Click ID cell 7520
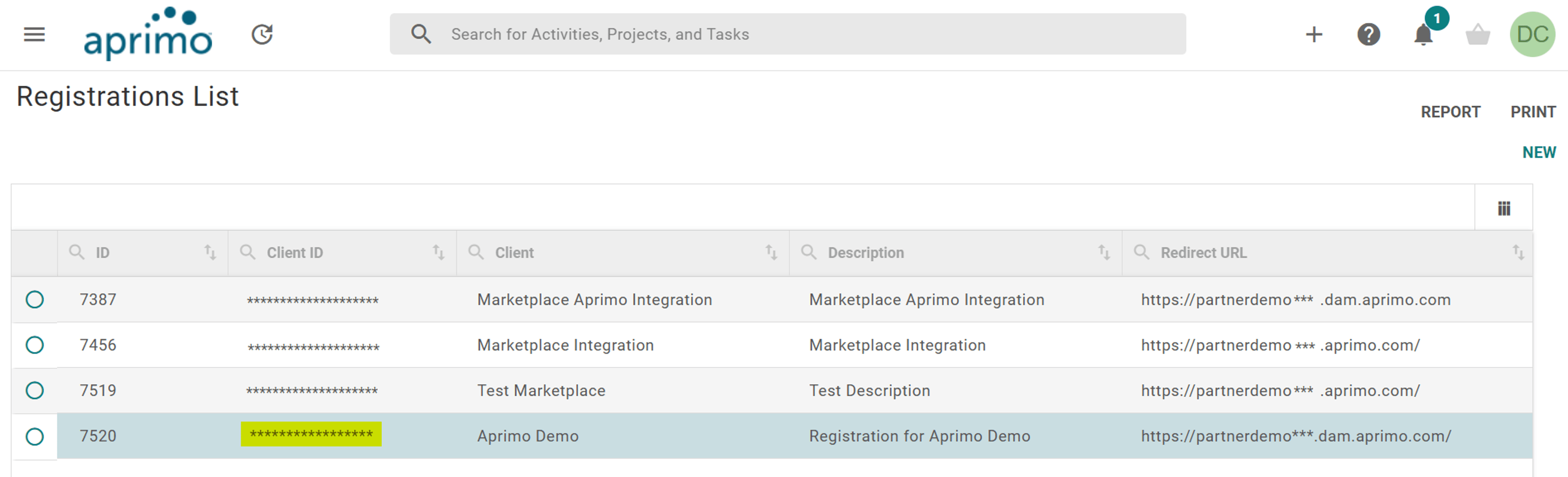 pos(98,436)
